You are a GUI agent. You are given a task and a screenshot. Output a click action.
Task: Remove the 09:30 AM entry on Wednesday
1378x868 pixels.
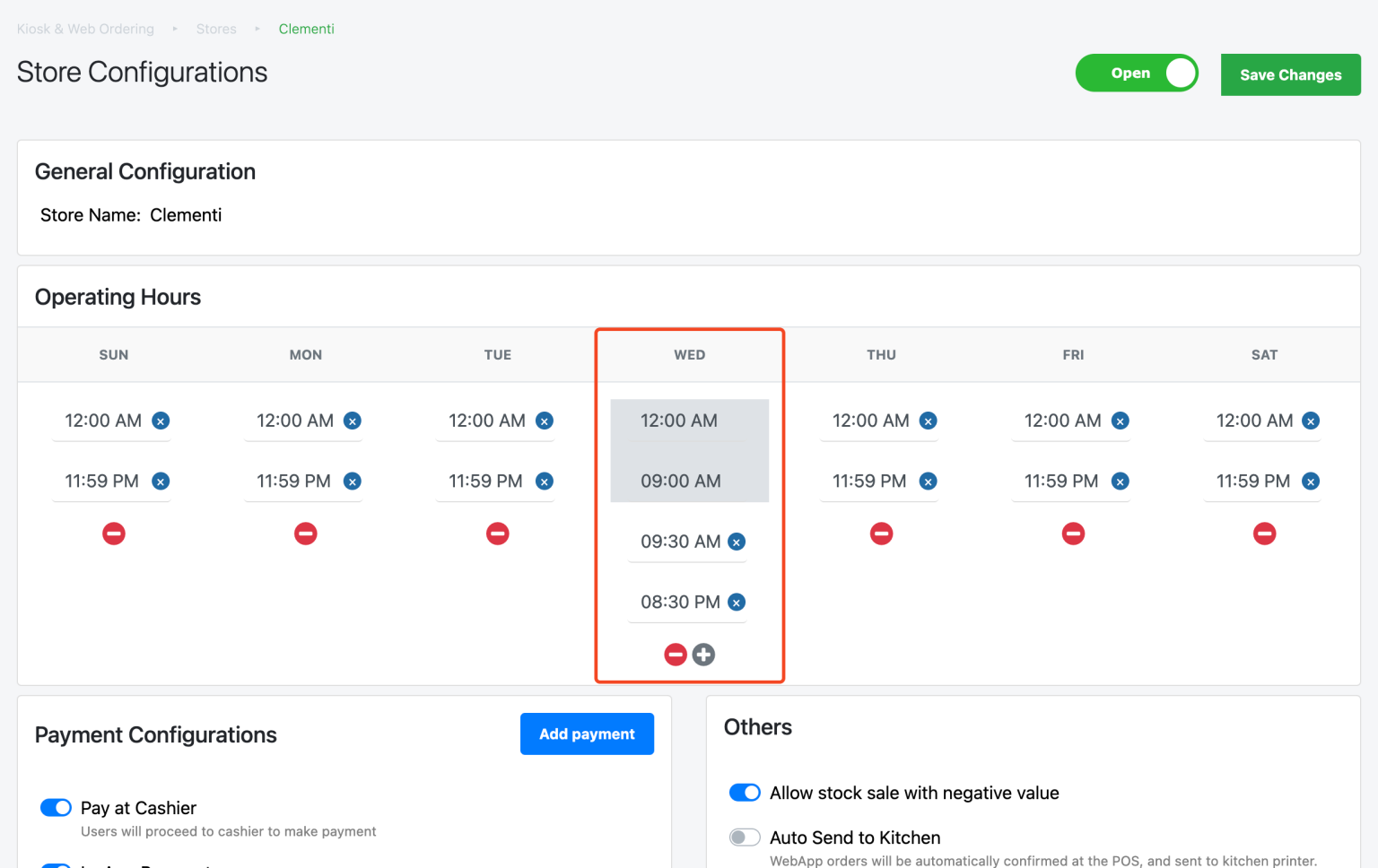pyautogui.click(x=736, y=542)
